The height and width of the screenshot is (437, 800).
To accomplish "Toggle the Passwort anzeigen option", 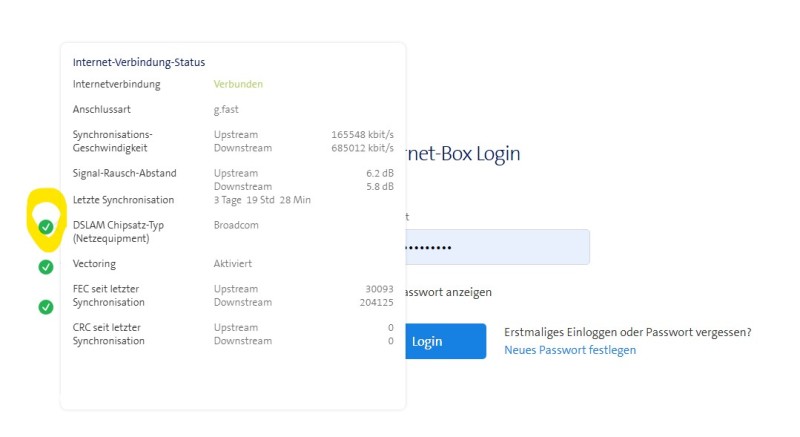I will pyautogui.click(x=448, y=292).
